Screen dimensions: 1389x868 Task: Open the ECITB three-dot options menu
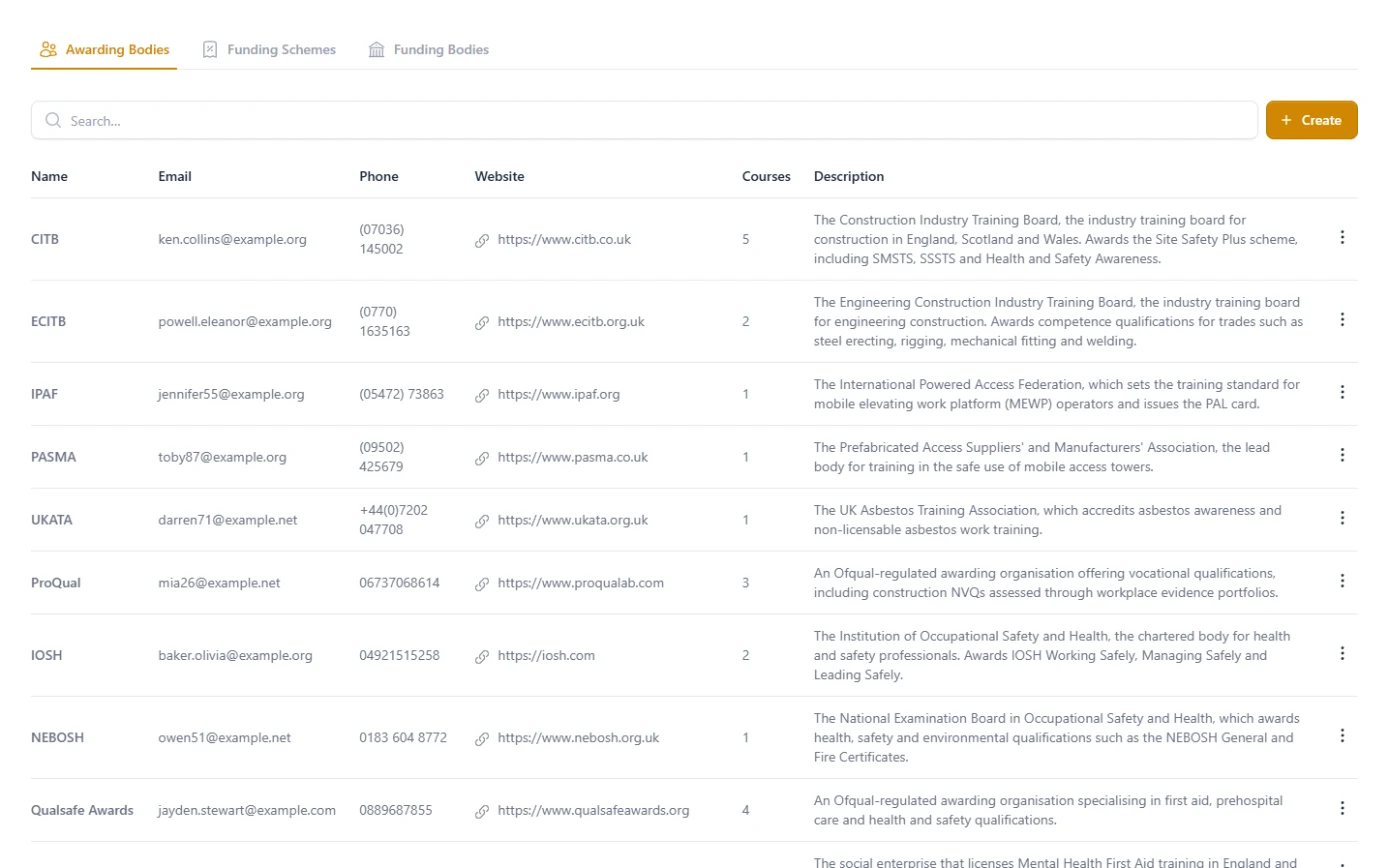click(1342, 320)
